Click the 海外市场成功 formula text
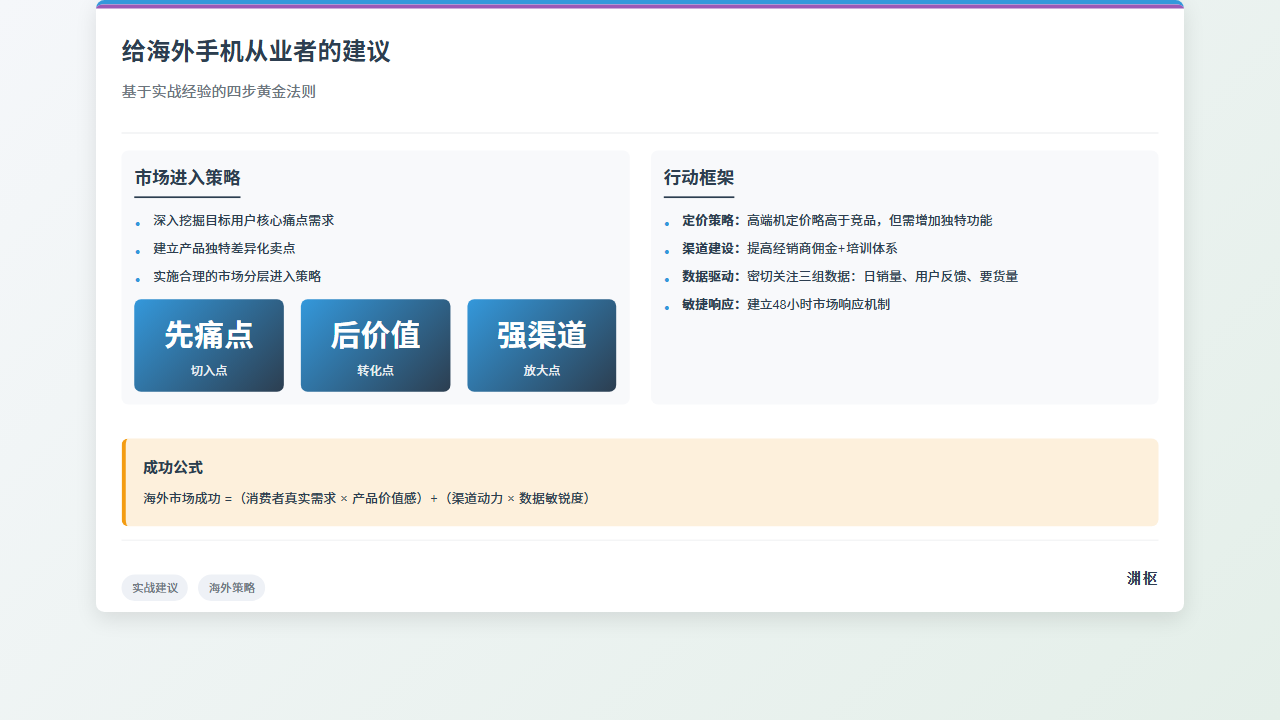Viewport: 1280px width, 720px height. (367, 498)
